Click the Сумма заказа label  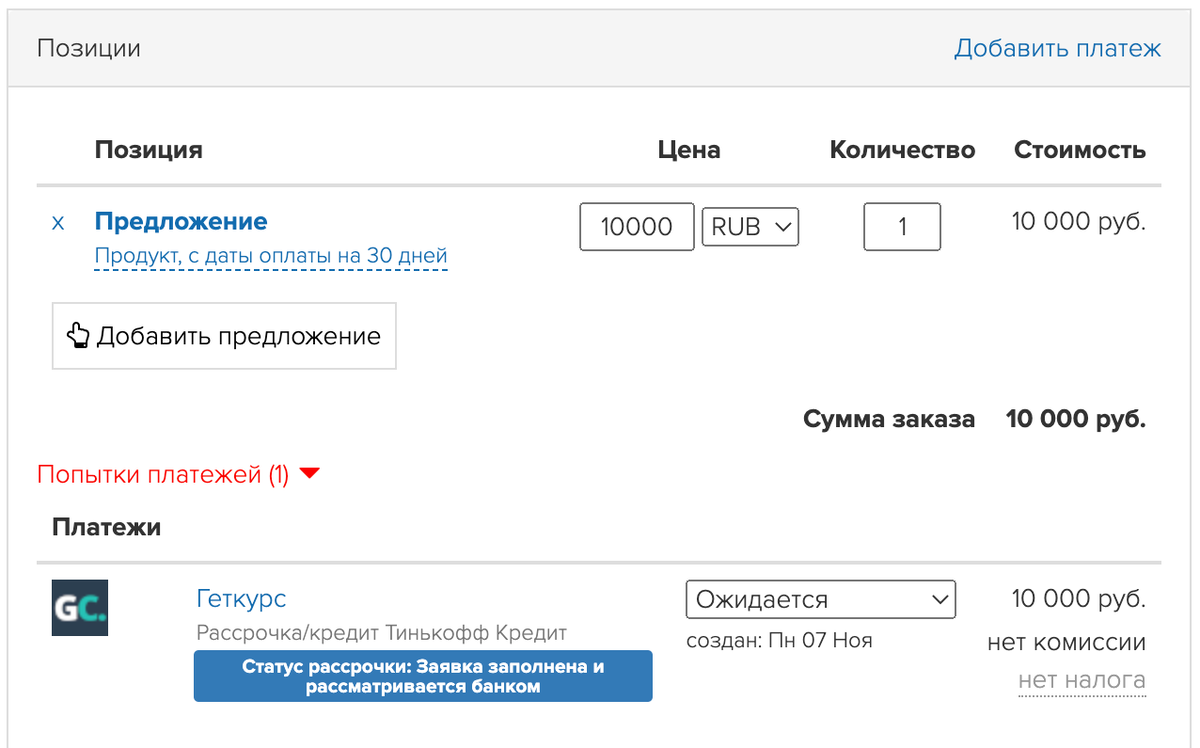point(889,419)
